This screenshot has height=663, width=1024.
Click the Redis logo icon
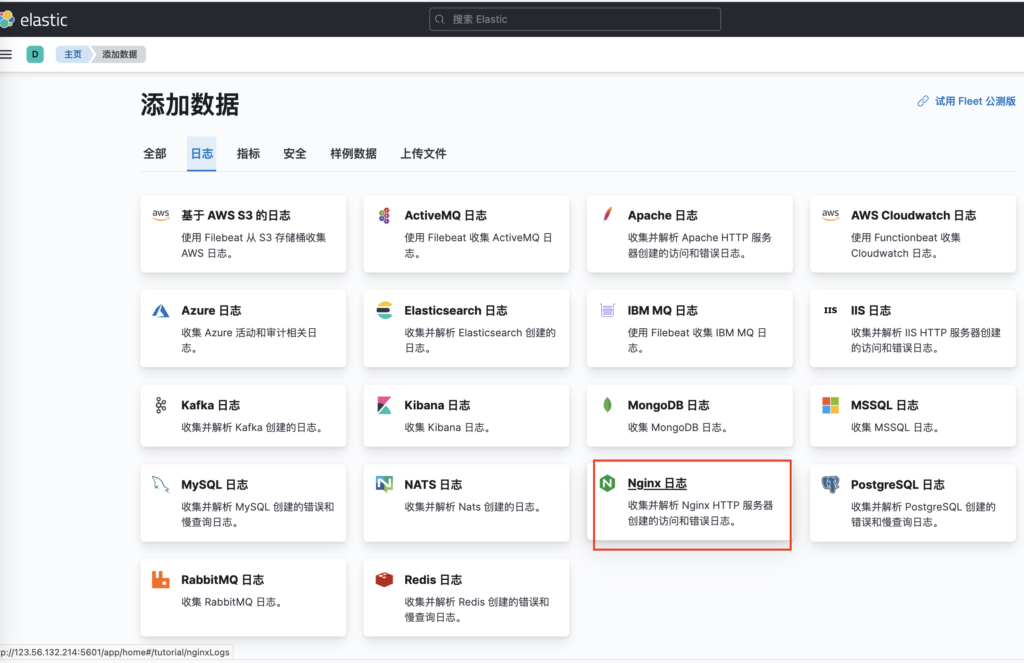384,579
